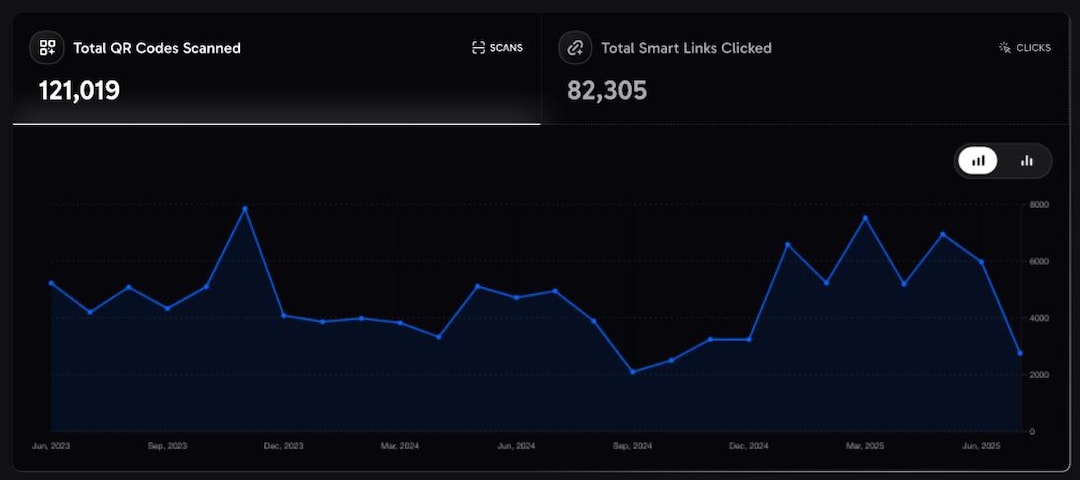Click the Mar, 2025 axis label
The width and height of the screenshot is (1080, 480).
865,446
